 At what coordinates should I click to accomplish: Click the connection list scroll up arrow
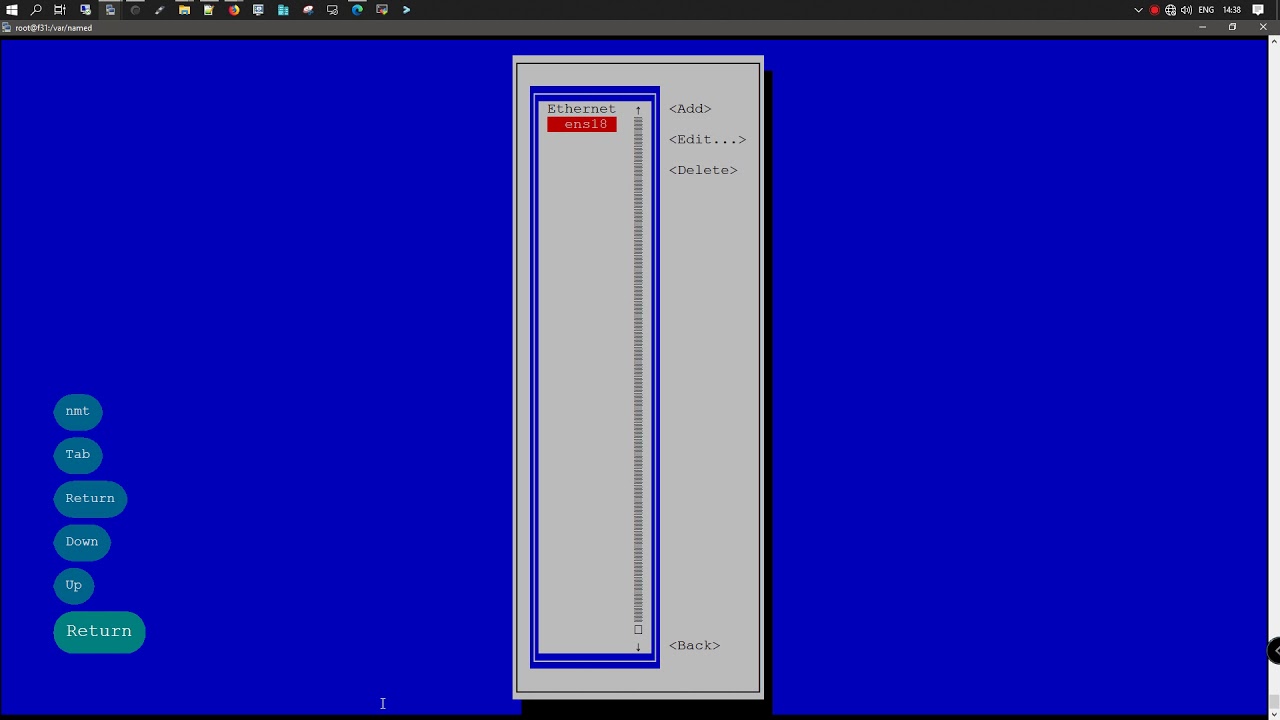coord(638,110)
